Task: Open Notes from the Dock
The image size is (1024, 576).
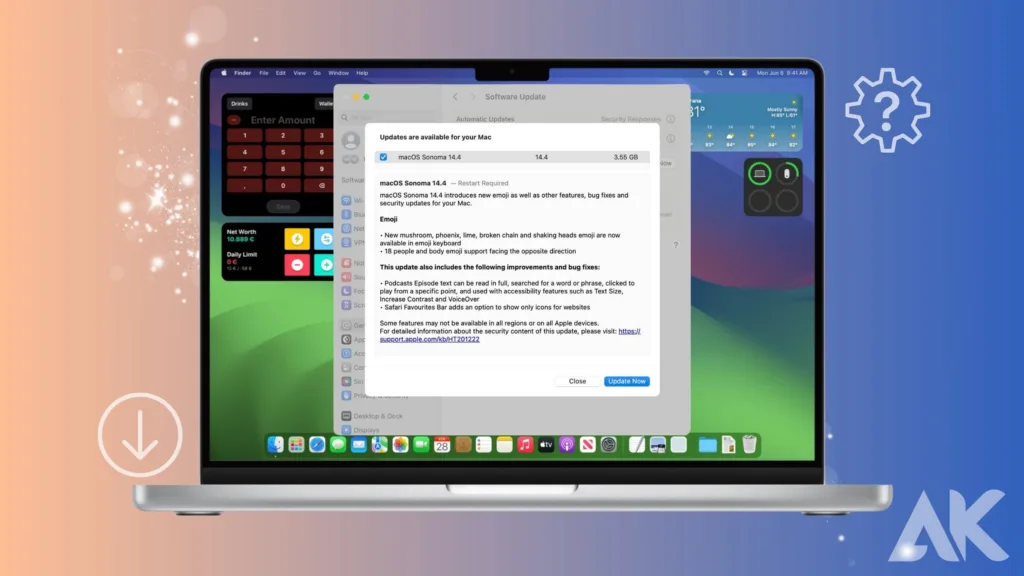Action: (505, 445)
